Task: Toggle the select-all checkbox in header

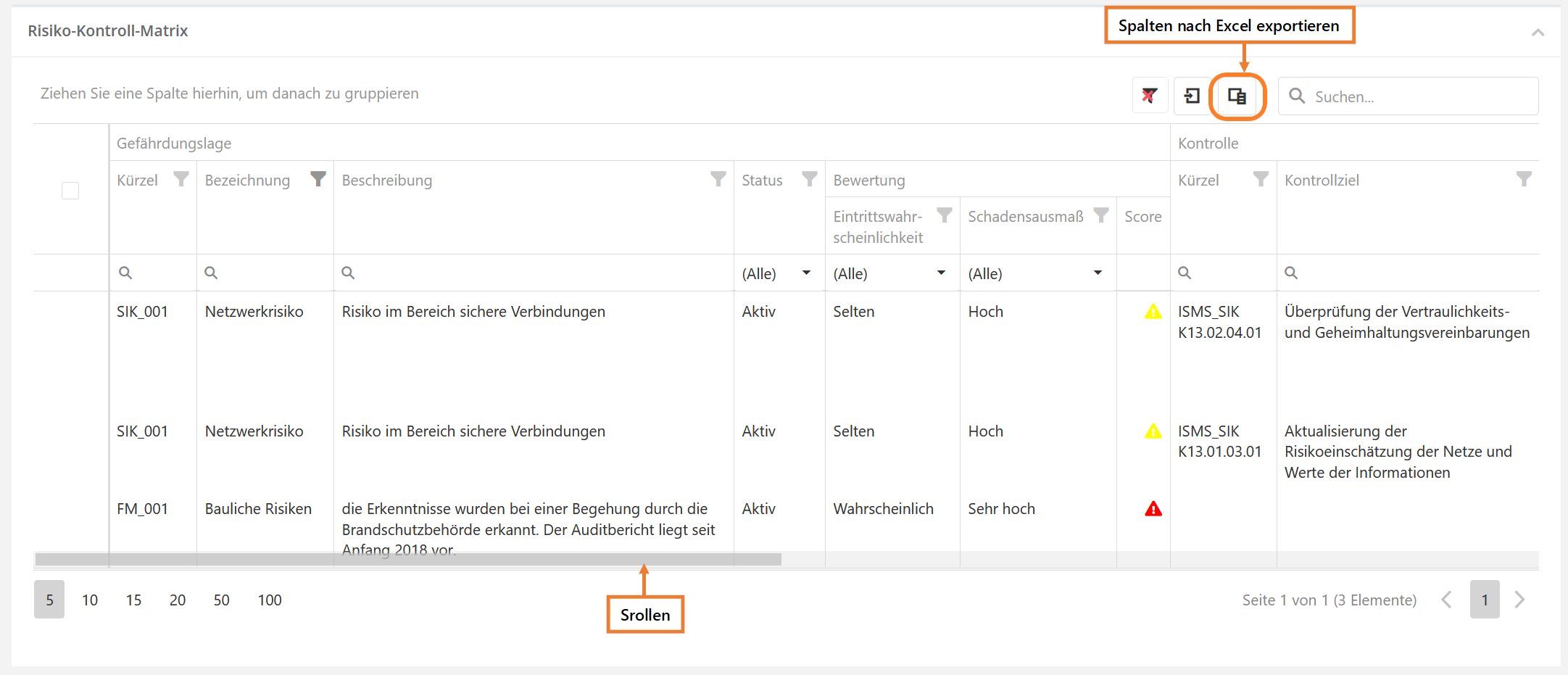Action: [70, 191]
